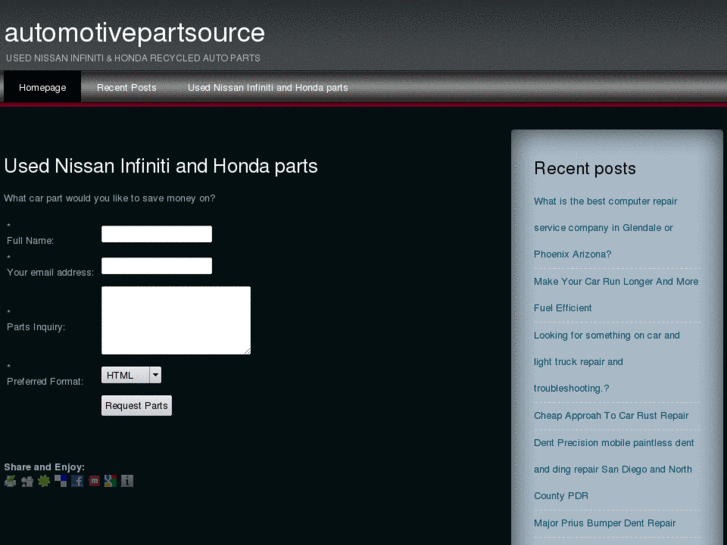
Task: Click the red Mixx share icon
Action: point(94,481)
